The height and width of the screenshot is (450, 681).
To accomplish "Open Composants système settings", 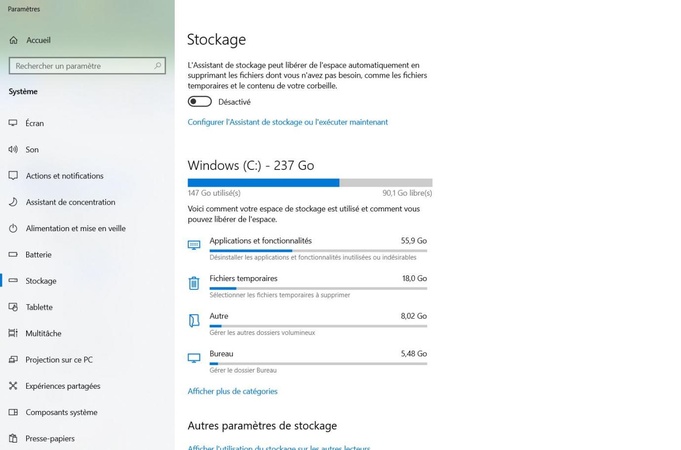I will [x=61, y=412].
